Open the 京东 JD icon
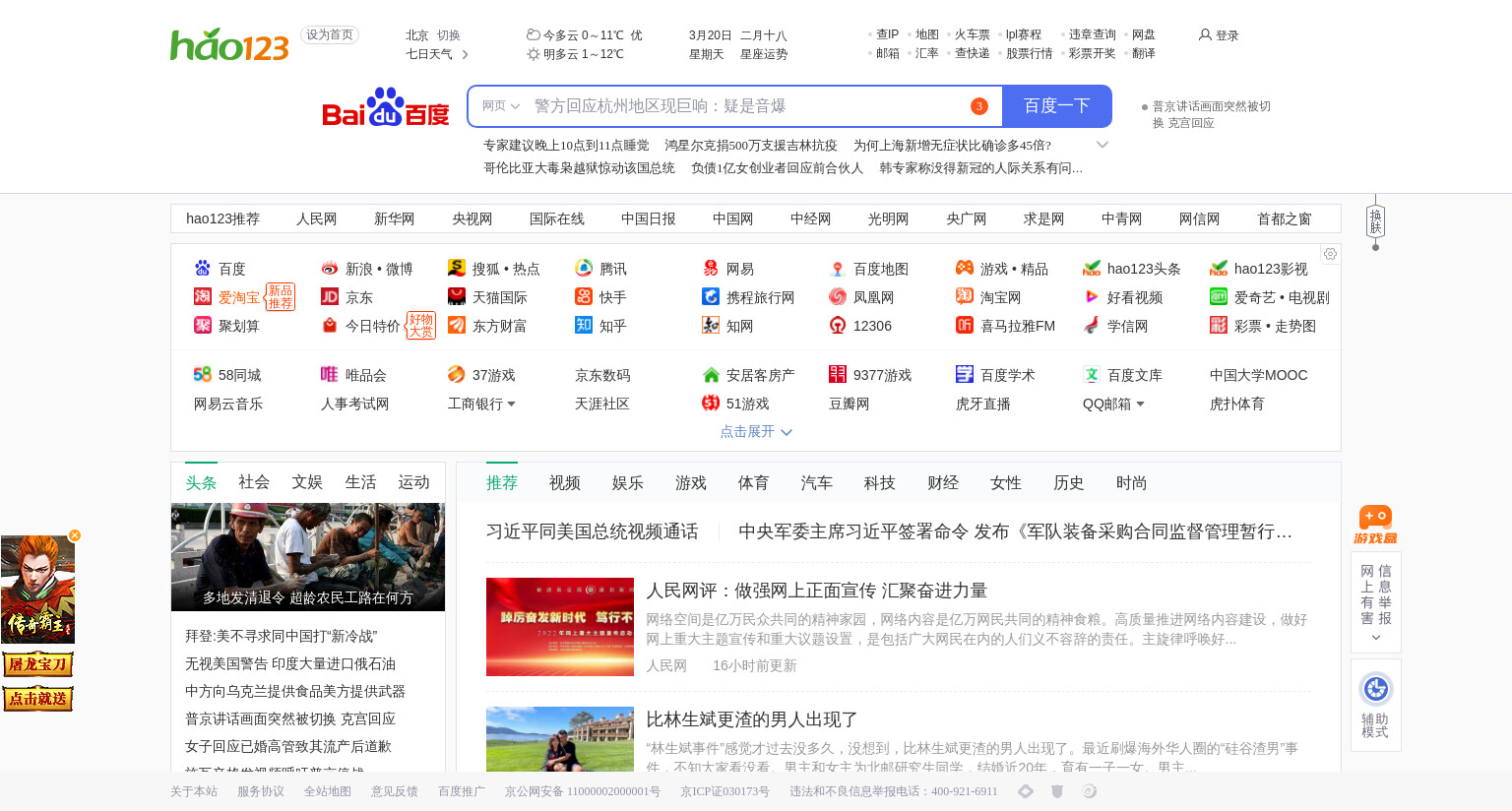 click(330, 297)
